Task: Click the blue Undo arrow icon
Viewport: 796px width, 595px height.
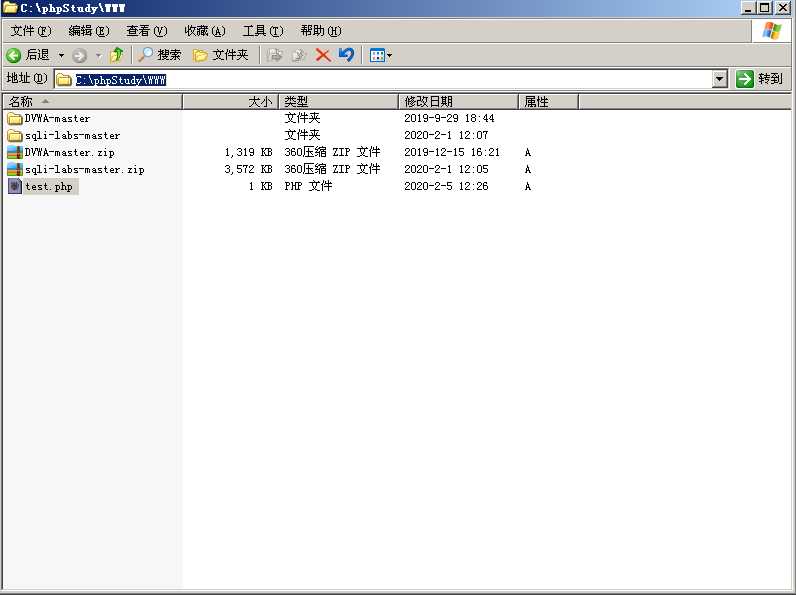Action: (x=346, y=54)
